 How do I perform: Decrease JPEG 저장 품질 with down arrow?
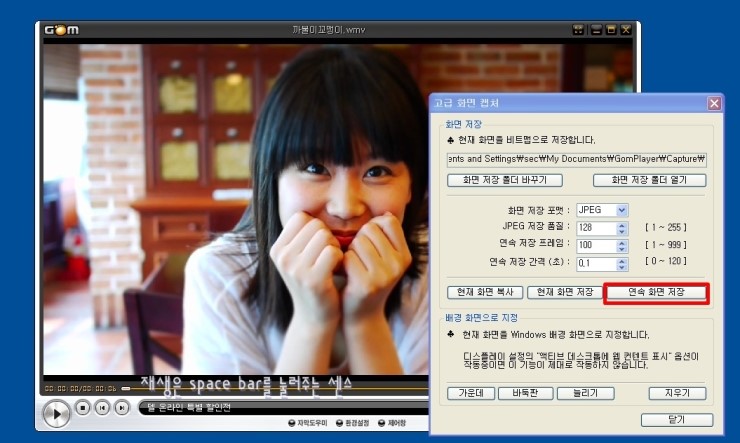622,232
